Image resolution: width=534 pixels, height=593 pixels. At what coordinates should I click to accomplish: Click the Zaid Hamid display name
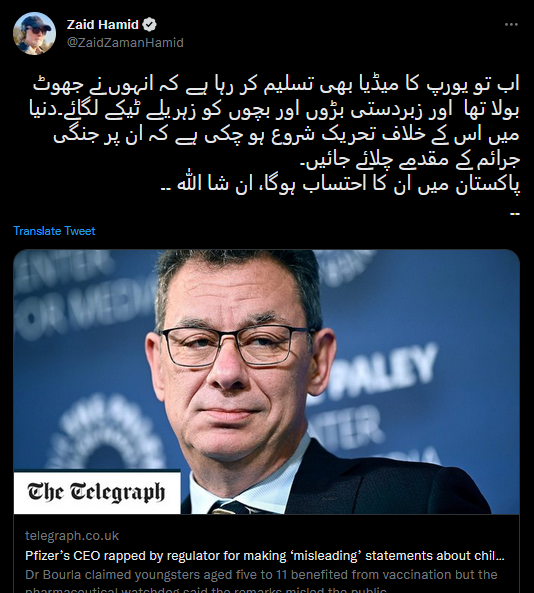click(103, 25)
